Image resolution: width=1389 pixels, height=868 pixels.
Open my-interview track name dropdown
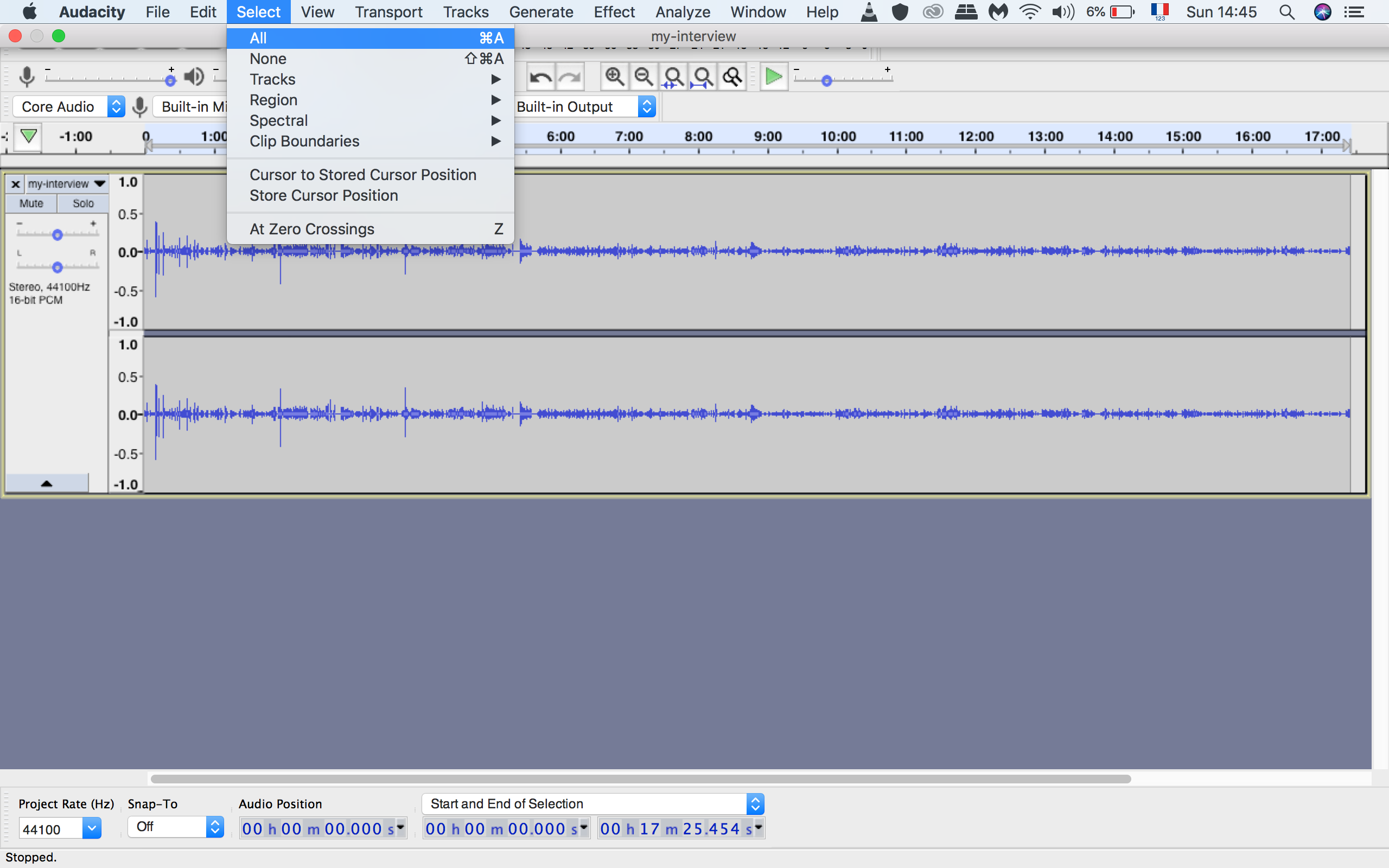(x=67, y=184)
